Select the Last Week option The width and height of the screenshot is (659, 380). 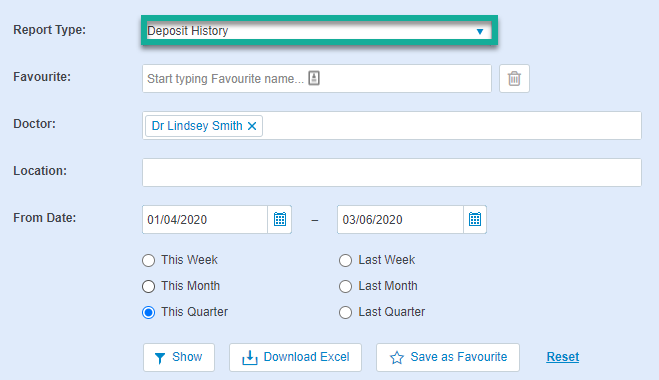[x=345, y=261]
